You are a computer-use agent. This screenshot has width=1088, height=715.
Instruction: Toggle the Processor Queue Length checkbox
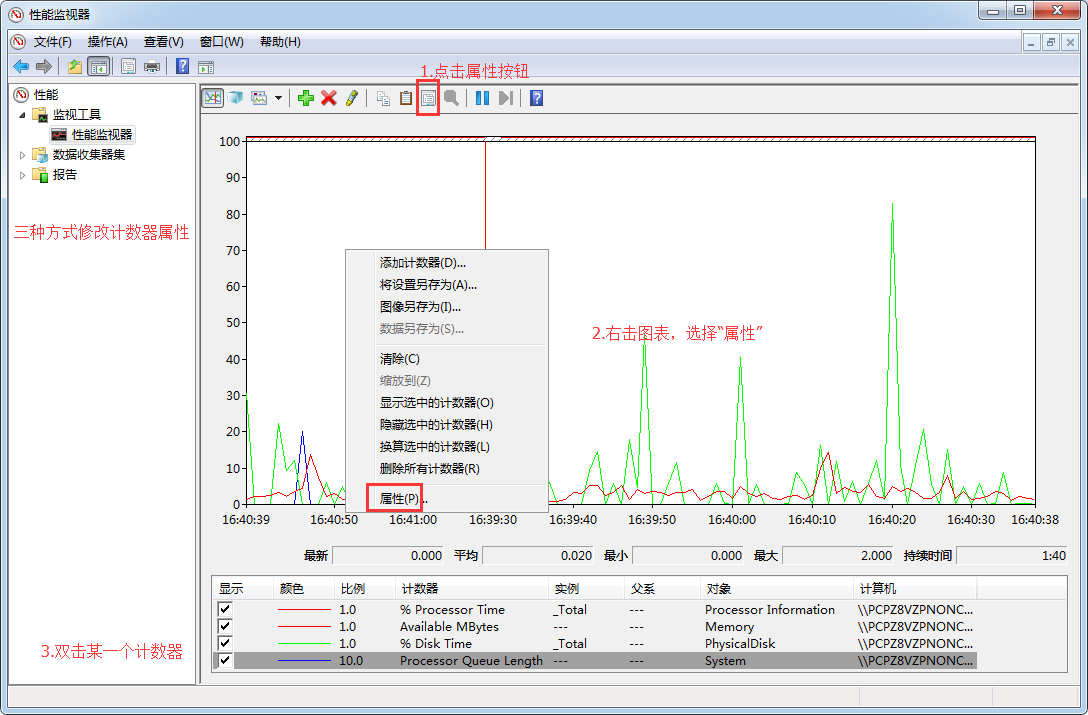point(225,660)
